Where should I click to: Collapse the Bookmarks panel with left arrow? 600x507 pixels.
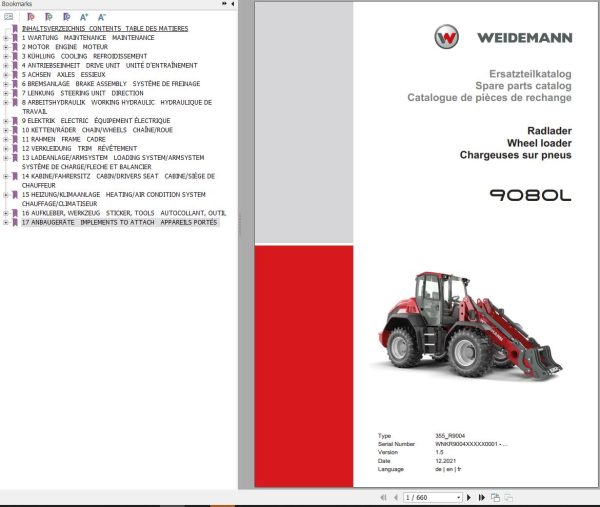point(233,3)
